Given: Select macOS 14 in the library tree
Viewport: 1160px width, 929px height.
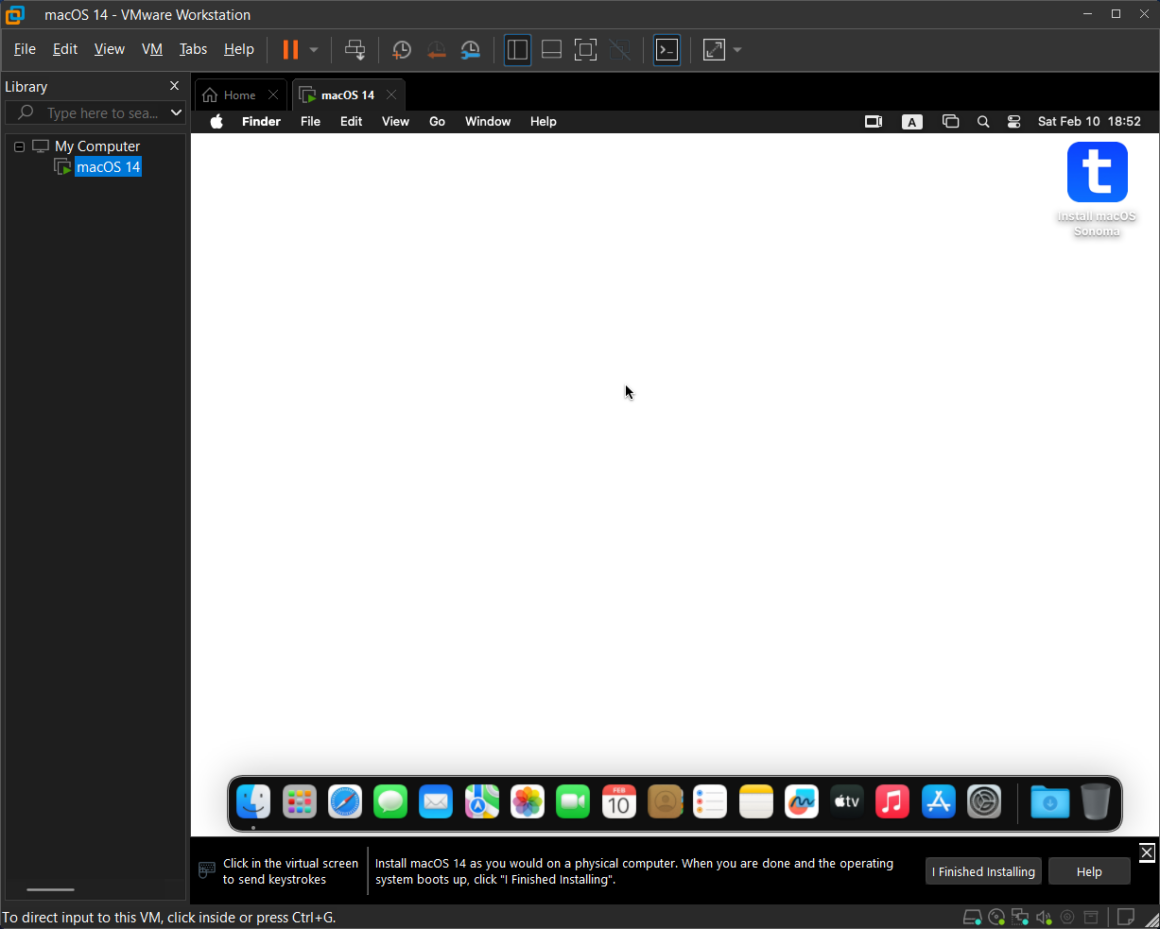Looking at the screenshot, I should pos(108,167).
